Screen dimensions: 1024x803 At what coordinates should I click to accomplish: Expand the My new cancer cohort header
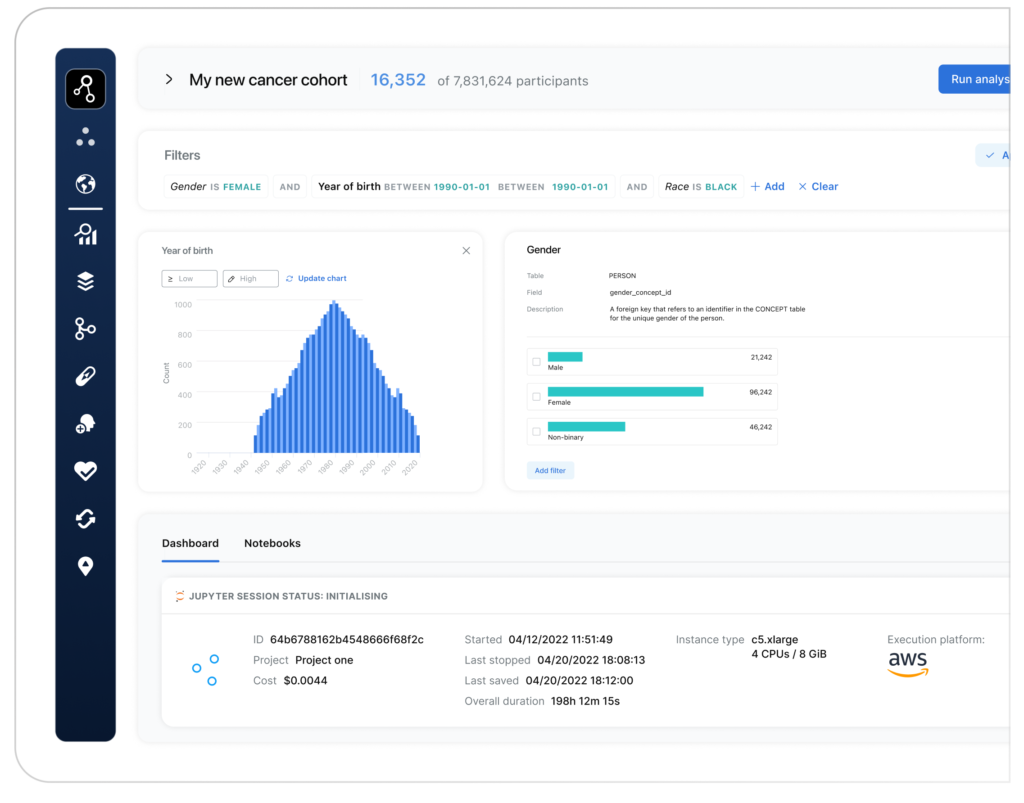(x=168, y=79)
